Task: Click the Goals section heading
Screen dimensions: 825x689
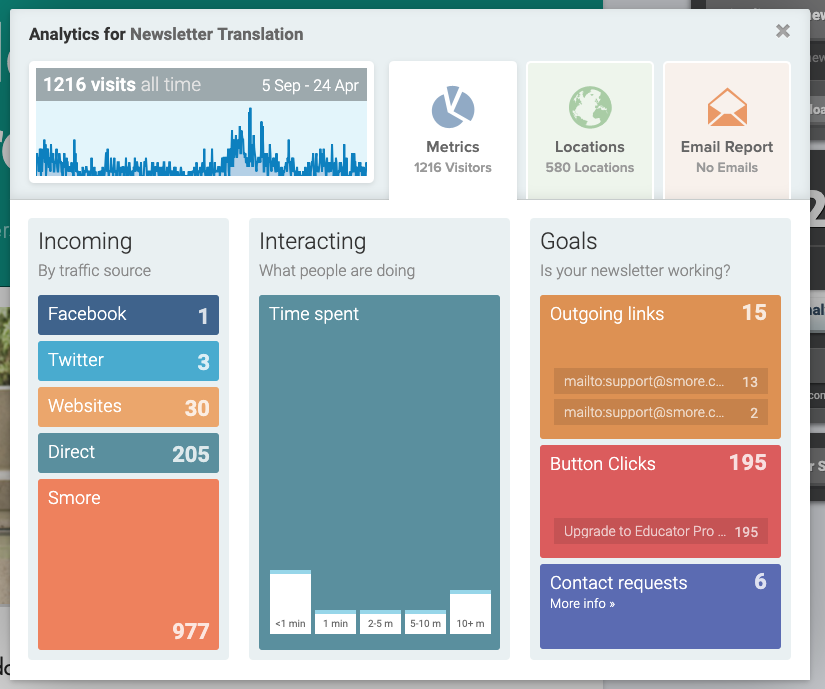Action: point(569,241)
